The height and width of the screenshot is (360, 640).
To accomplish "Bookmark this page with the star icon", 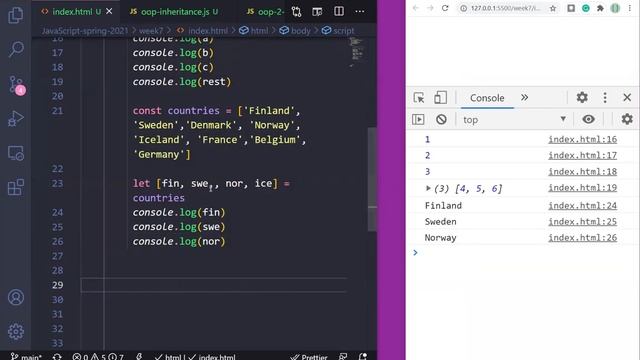I will coord(553,8).
